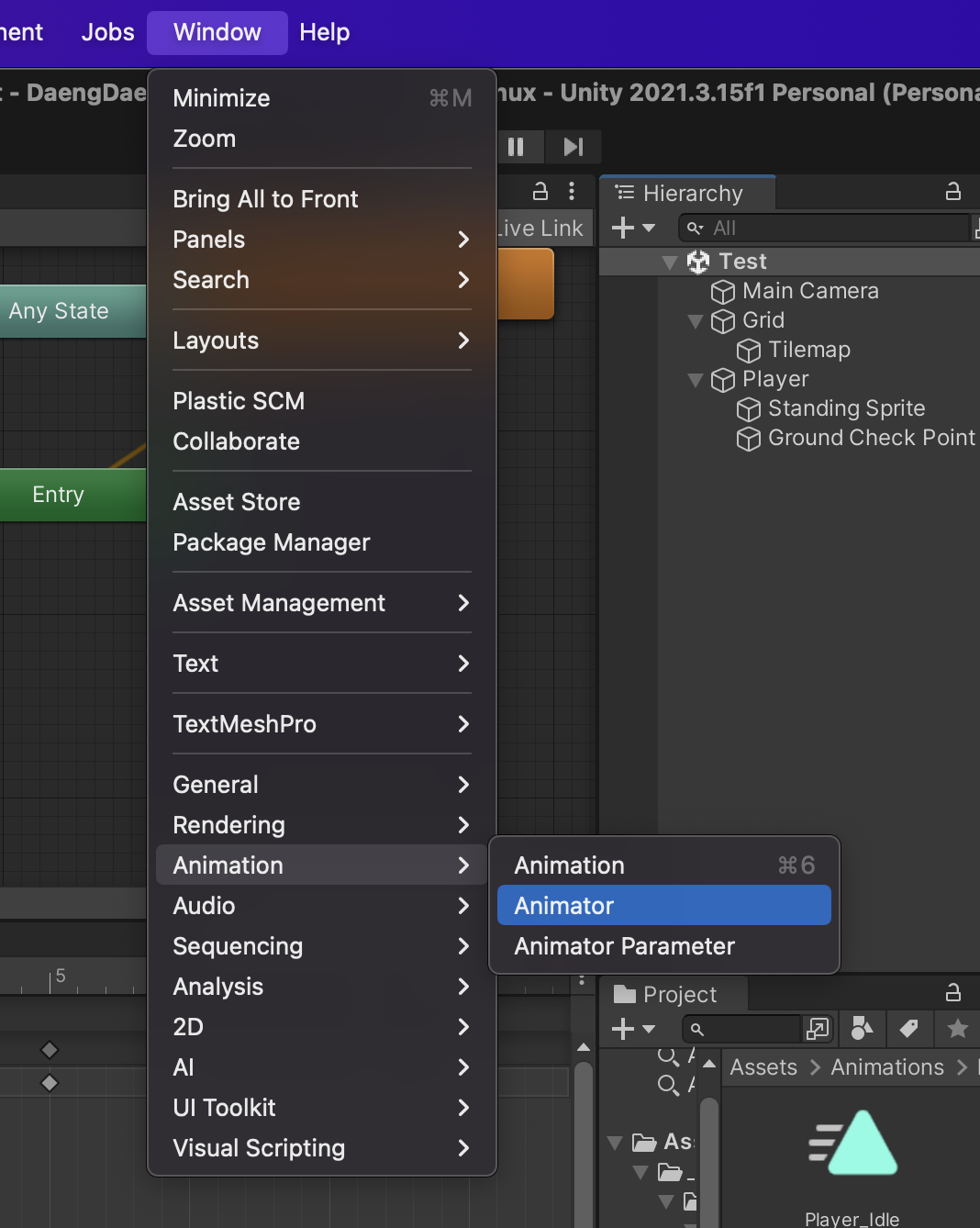The image size is (980, 1228).
Task: Click the Pause playback button
Action: coord(516,147)
